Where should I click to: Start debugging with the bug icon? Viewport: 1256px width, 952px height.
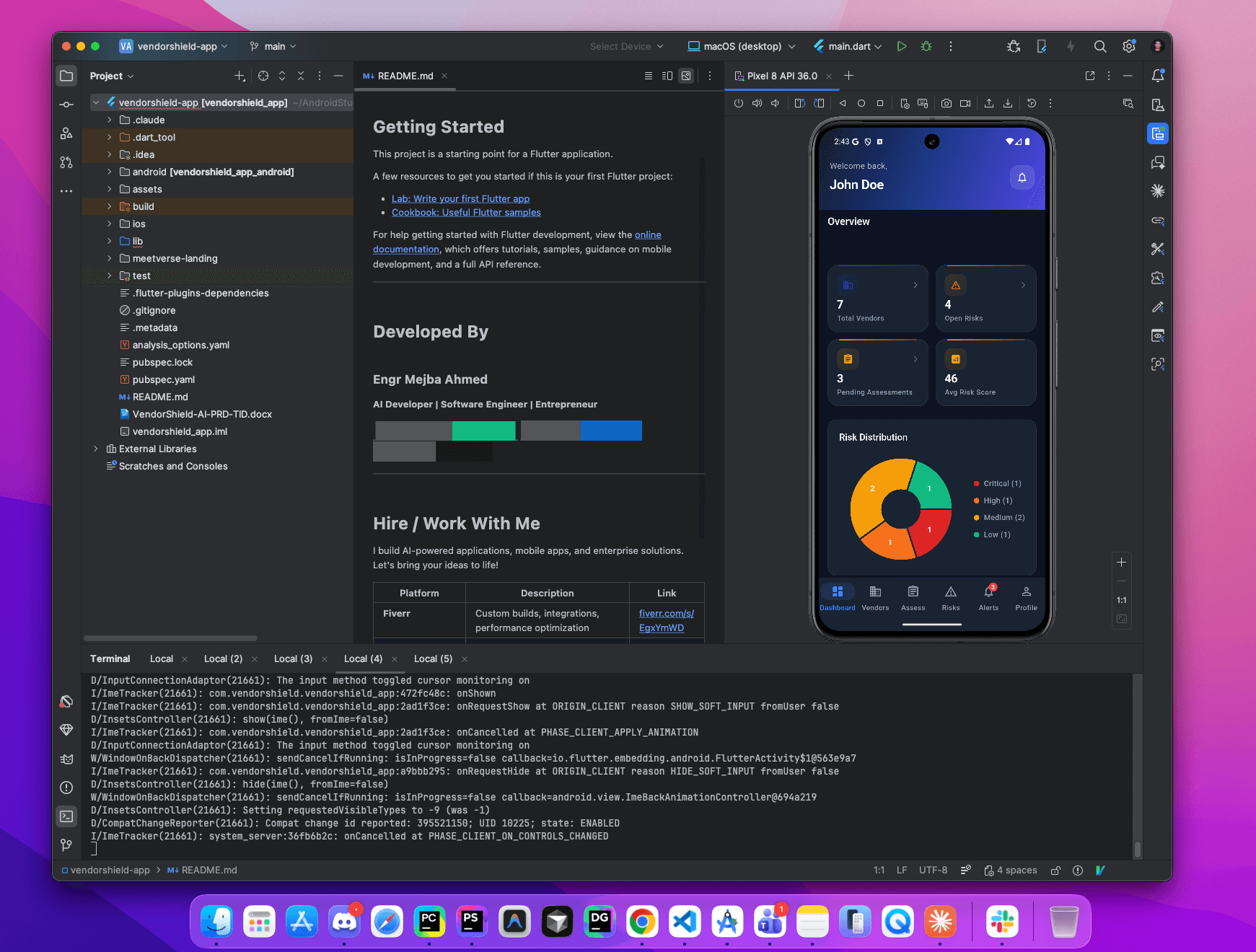[926, 46]
